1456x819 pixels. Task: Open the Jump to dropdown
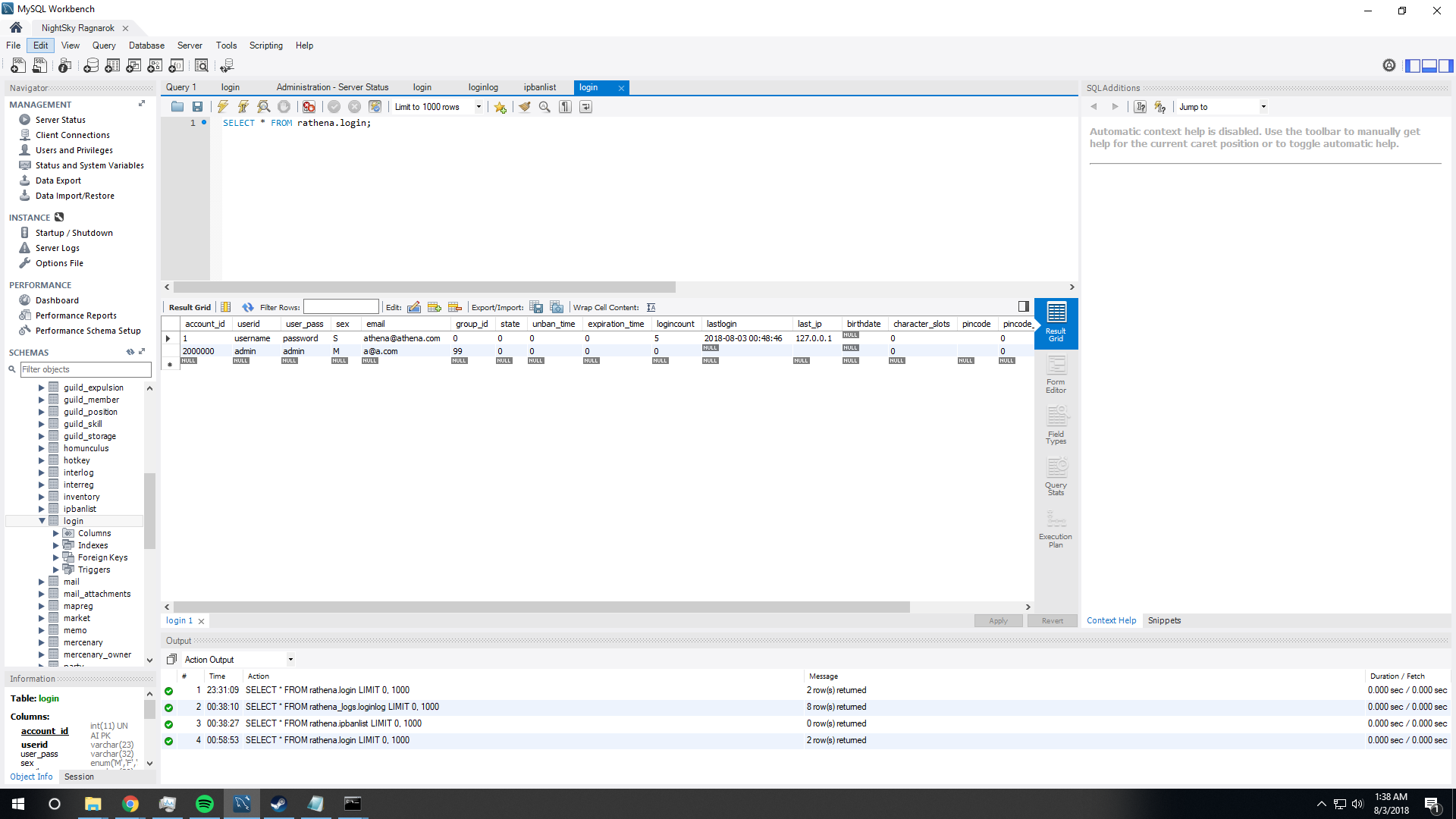pyautogui.click(x=1263, y=107)
